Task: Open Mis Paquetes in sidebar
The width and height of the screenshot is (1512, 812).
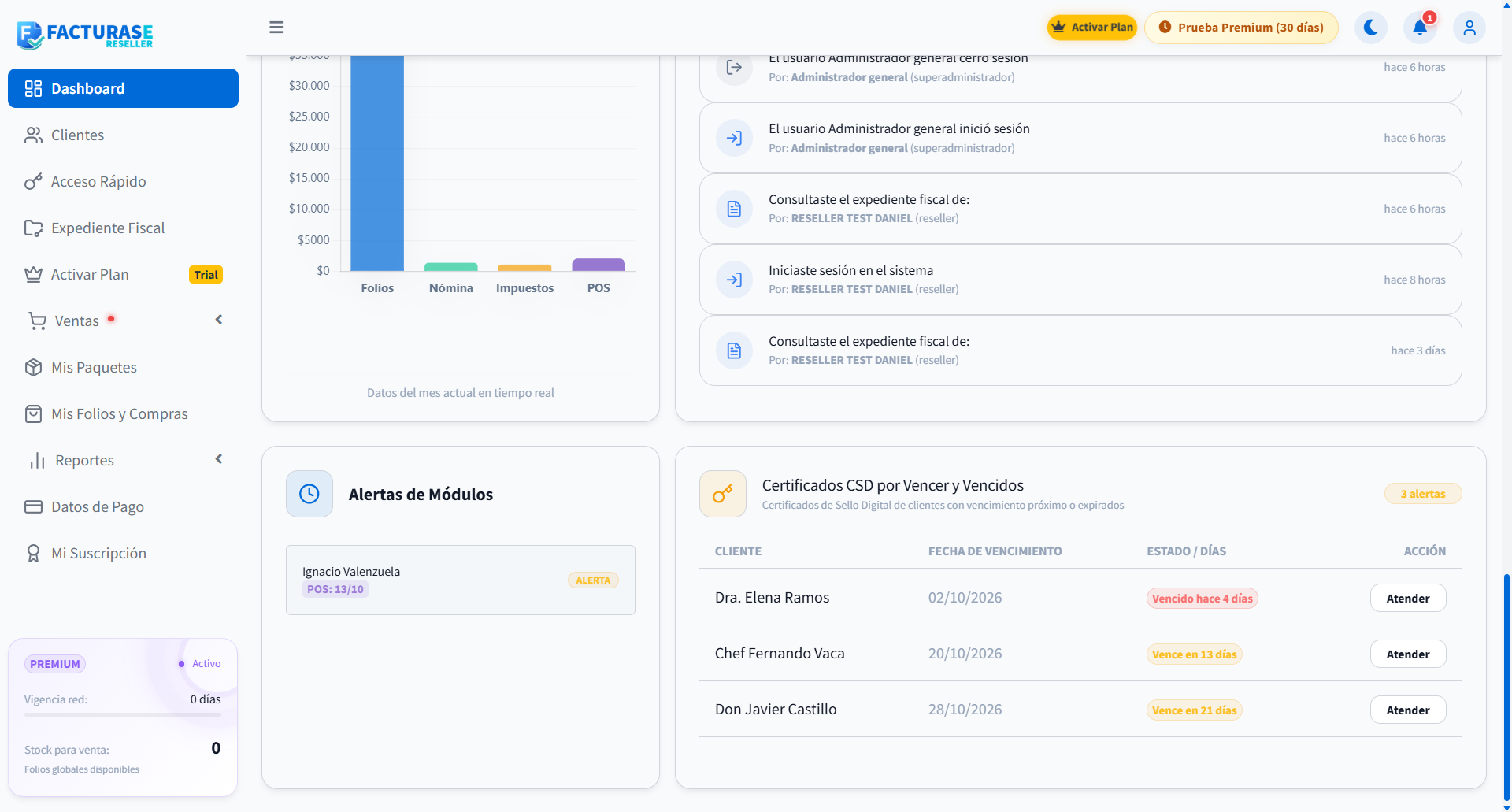Action: pyautogui.click(x=123, y=367)
